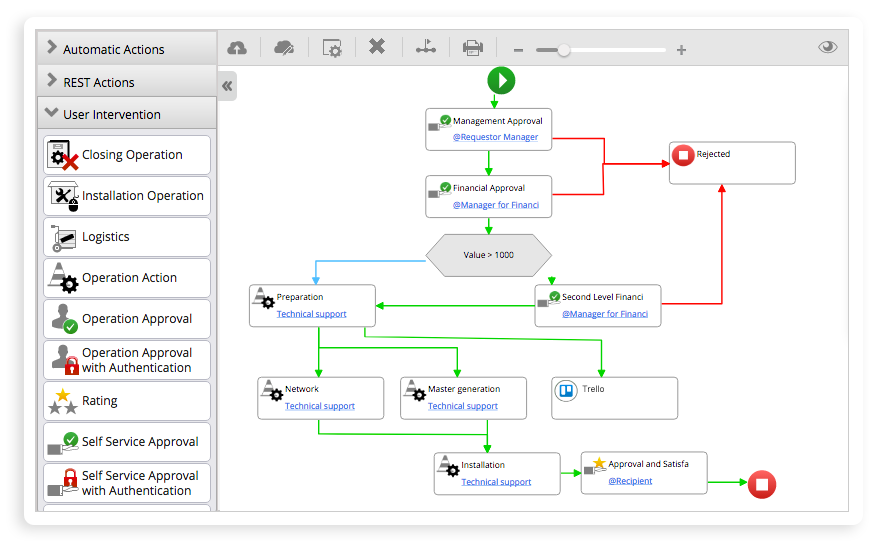Screen dimensions: 886x547
Task: Open Preparation's Technical support link
Action: coord(311,314)
